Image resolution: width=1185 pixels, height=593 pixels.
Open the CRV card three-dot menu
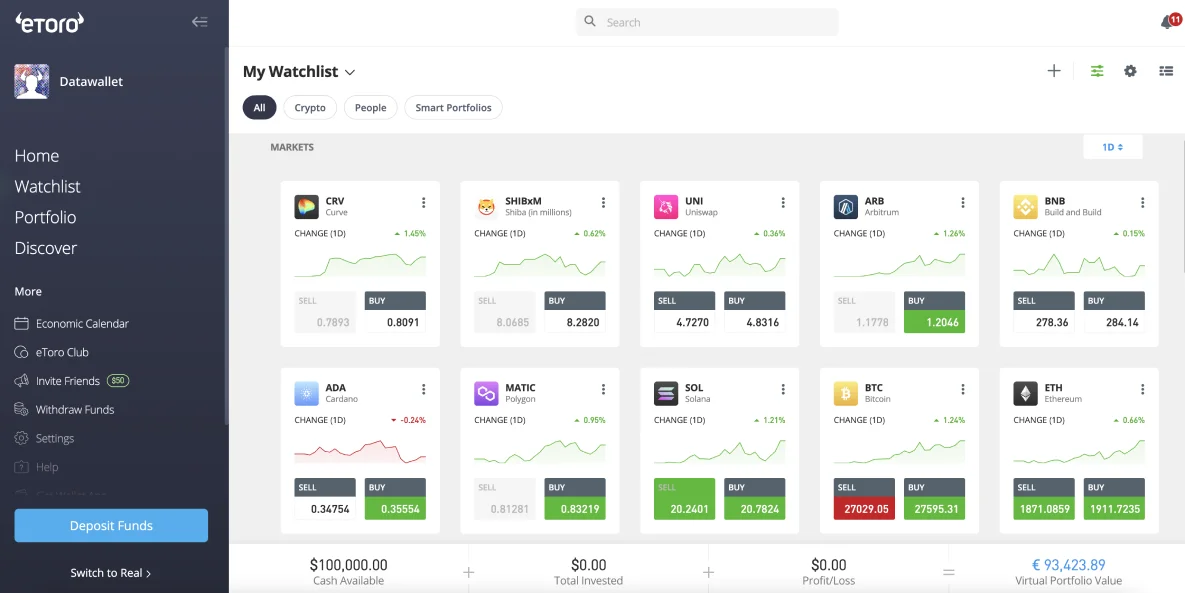pyautogui.click(x=423, y=202)
